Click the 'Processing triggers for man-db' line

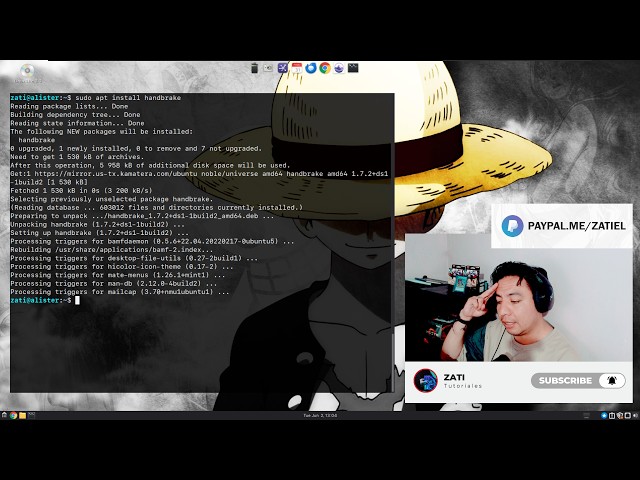[x=113, y=284]
